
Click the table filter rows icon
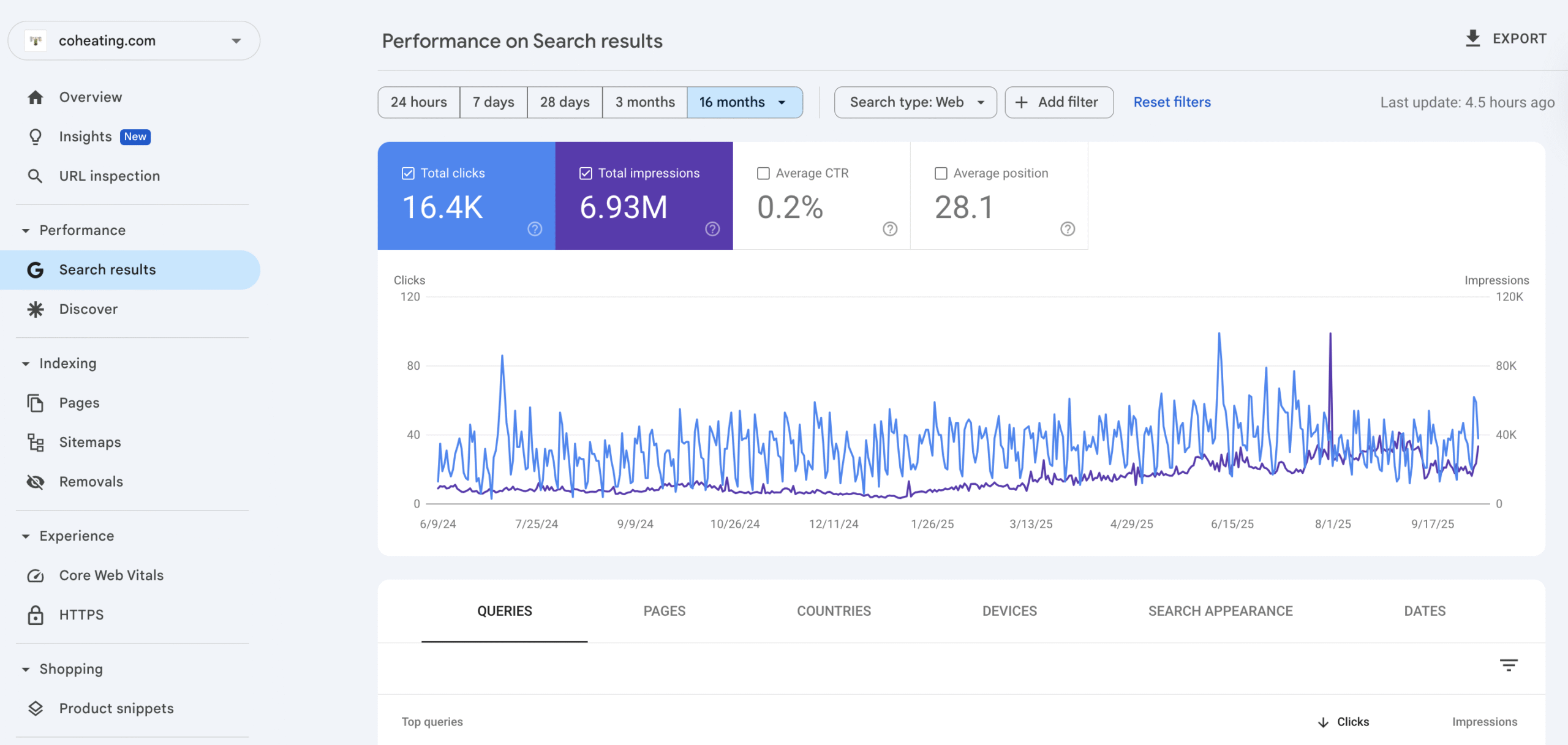(x=1508, y=665)
